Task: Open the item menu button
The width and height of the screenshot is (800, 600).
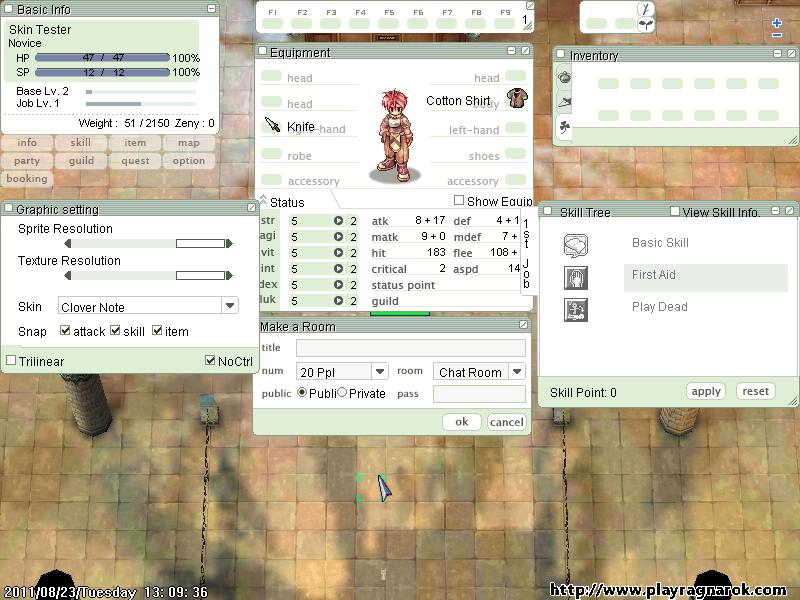Action: tap(135, 143)
